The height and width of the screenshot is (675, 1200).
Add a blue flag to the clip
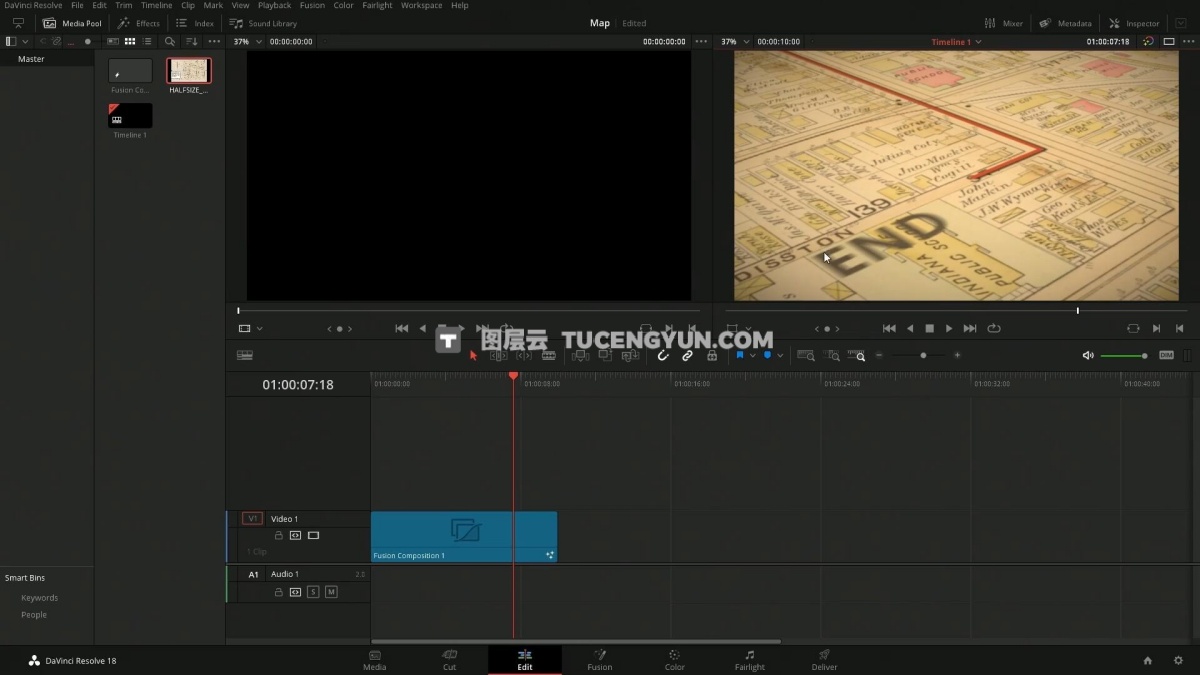(740, 355)
